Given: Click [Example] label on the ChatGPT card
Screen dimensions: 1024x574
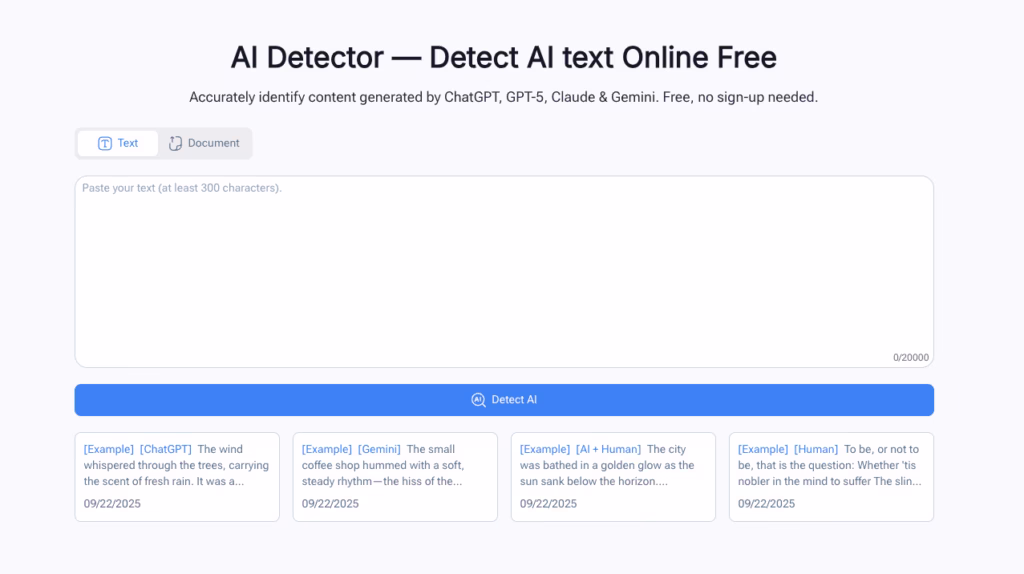Looking at the screenshot, I should [x=109, y=449].
